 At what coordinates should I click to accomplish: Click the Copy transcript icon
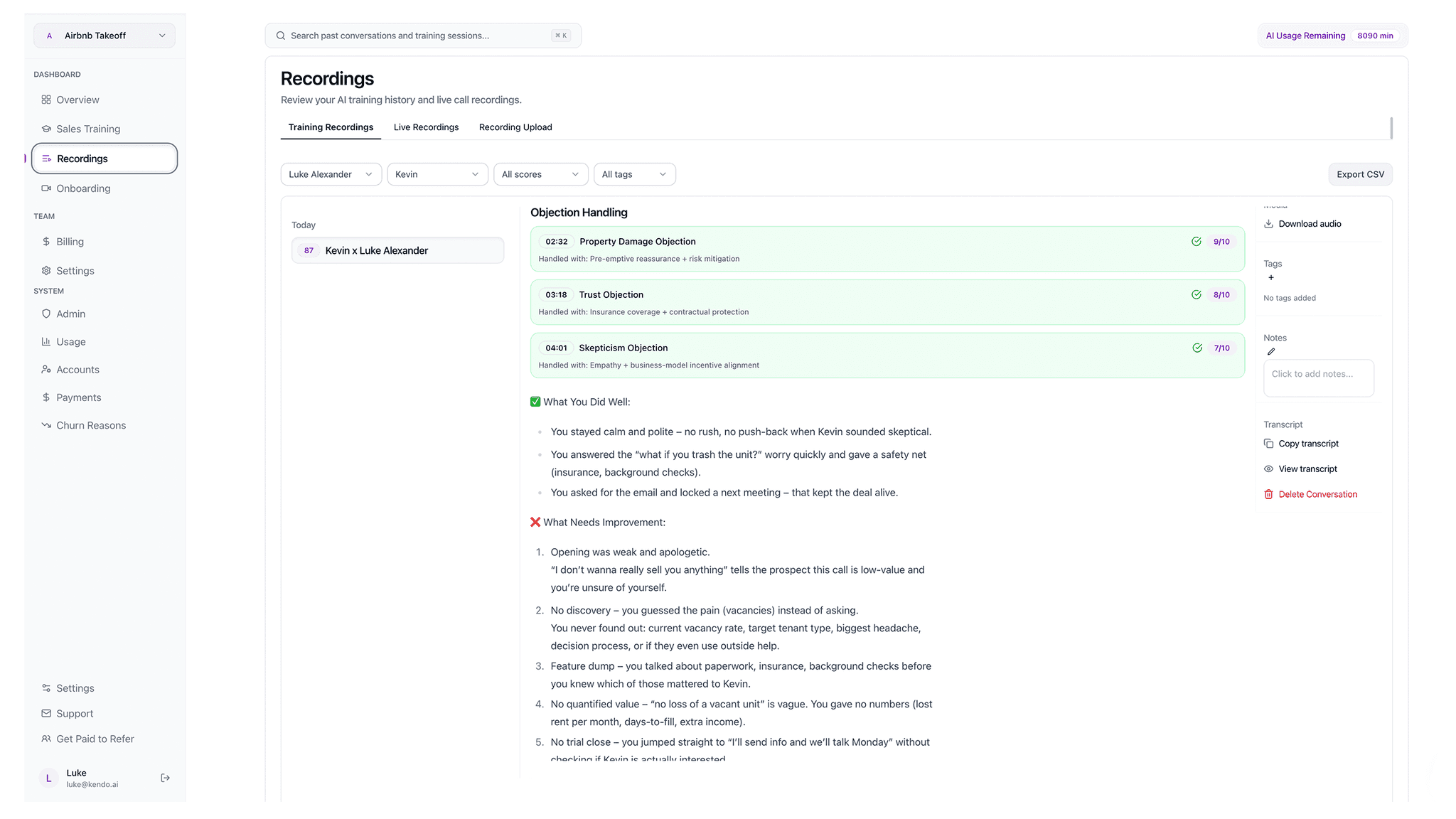pyautogui.click(x=1269, y=444)
